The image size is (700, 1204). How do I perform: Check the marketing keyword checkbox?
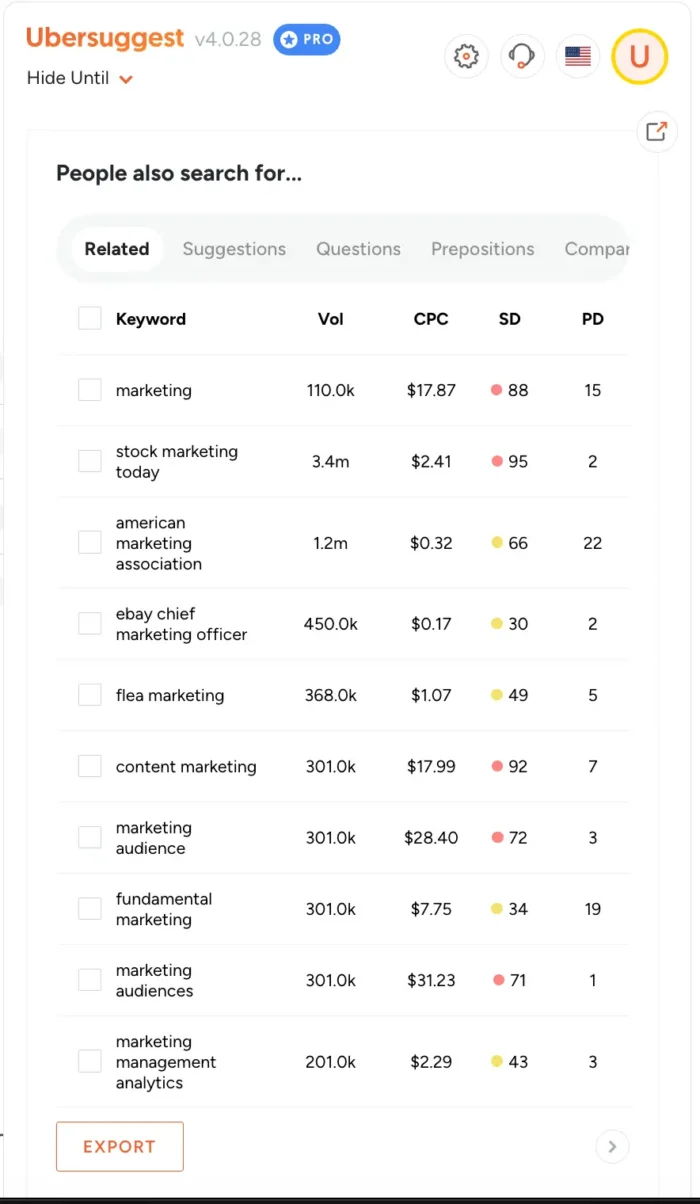[89, 390]
